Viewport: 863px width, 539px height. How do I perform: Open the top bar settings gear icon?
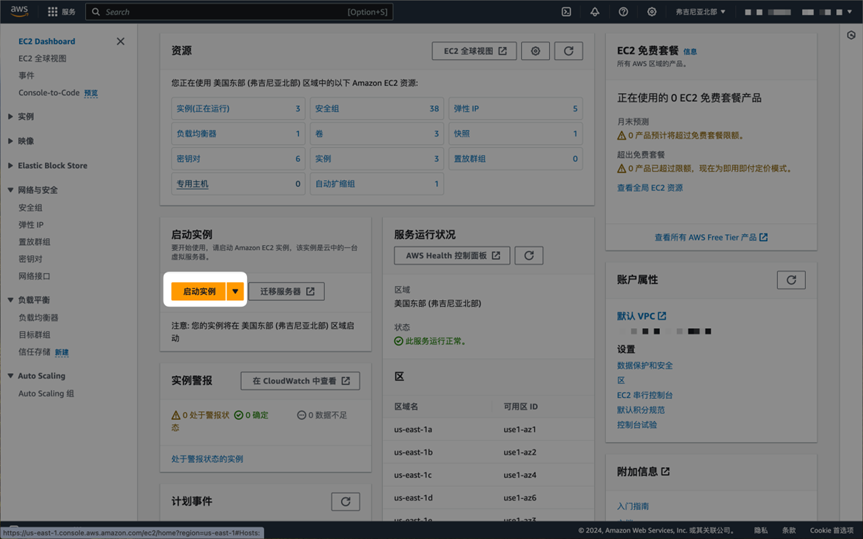(652, 12)
